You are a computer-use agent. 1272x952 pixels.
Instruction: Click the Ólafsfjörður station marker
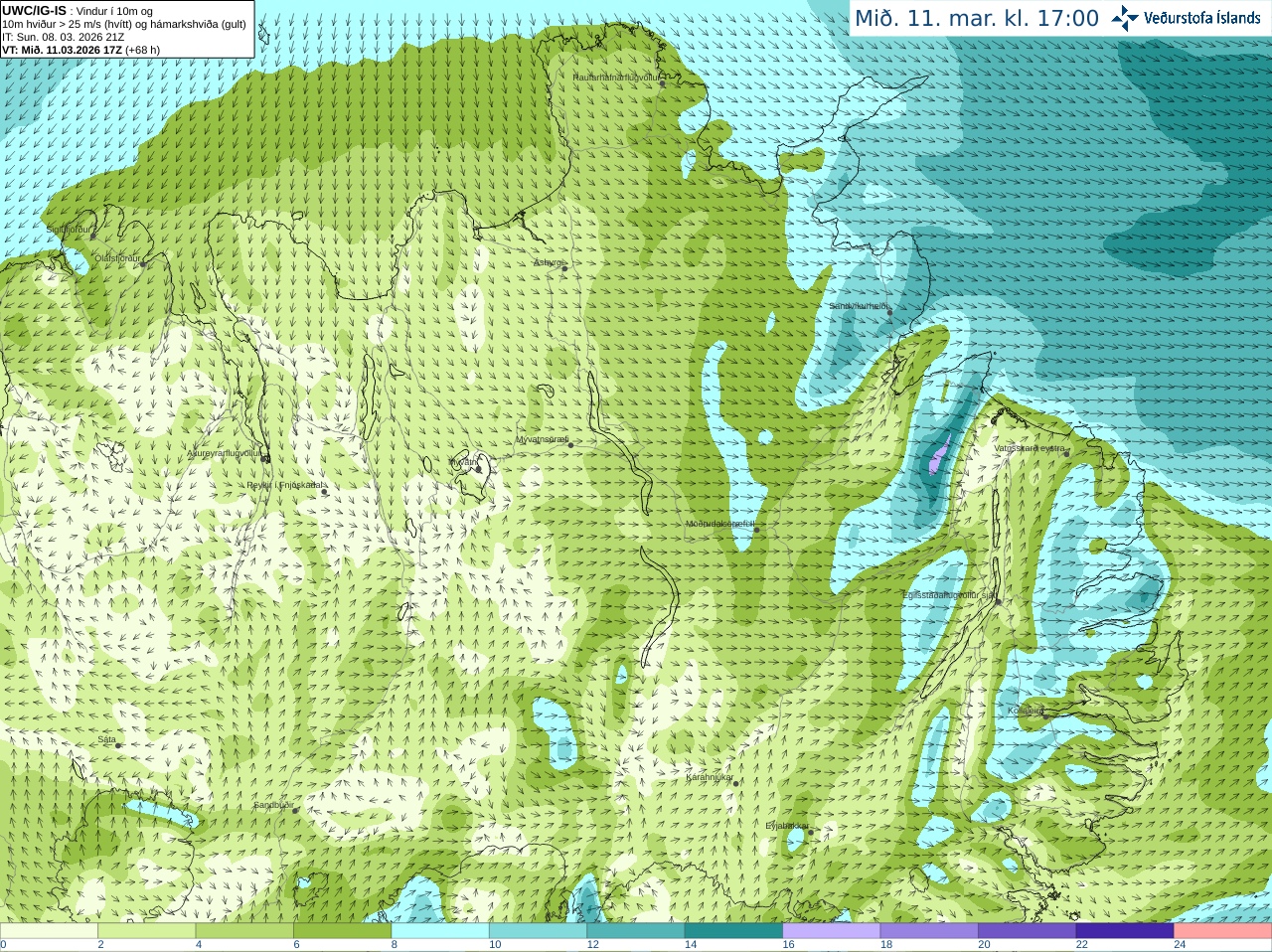(x=143, y=263)
